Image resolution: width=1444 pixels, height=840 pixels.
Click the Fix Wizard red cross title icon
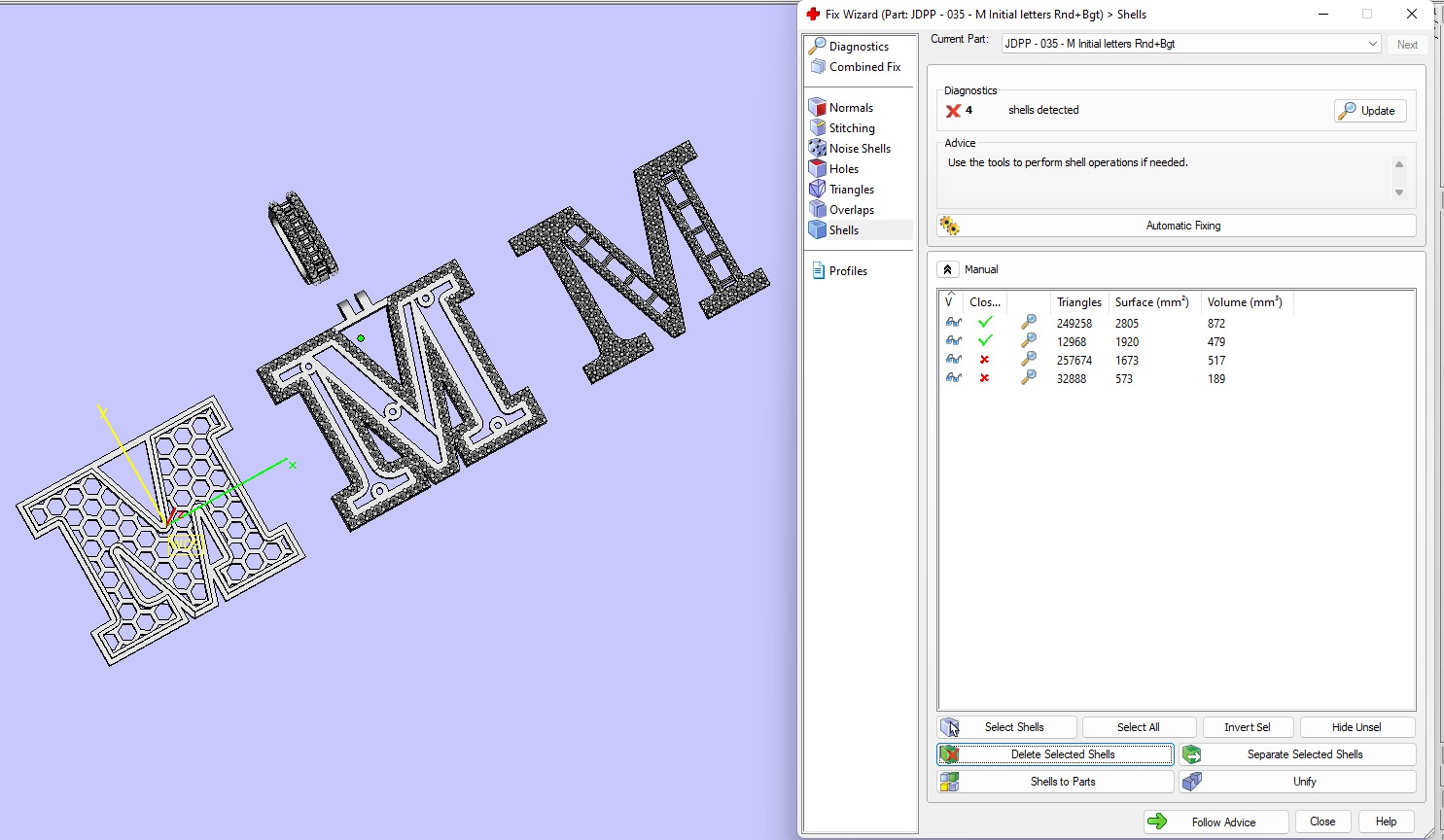(x=814, y=15)
